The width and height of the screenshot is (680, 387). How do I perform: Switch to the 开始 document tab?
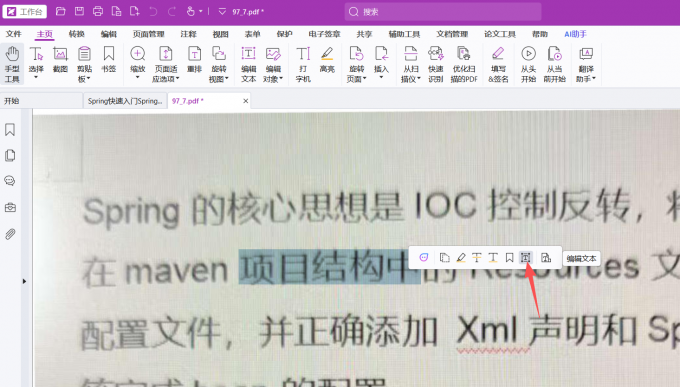pos(41,101)
